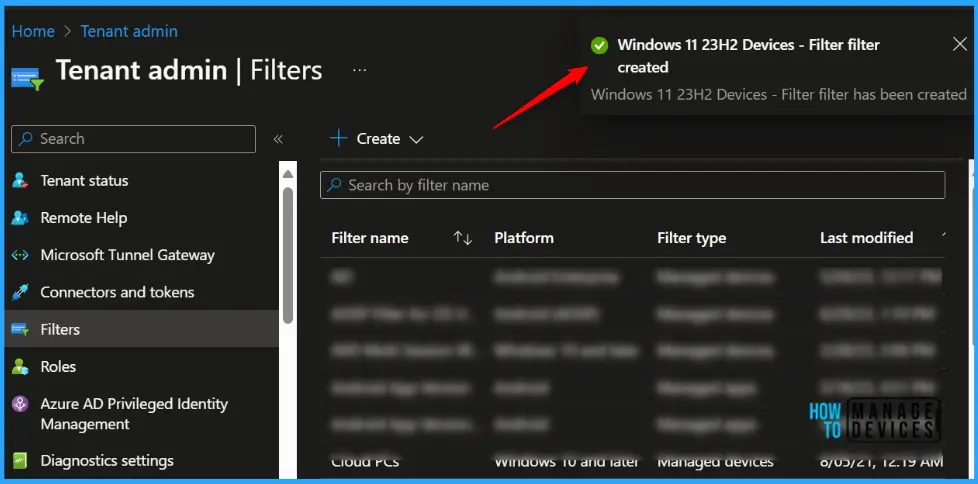Click the Tenant admin Filters page icon

coord(27,78)
